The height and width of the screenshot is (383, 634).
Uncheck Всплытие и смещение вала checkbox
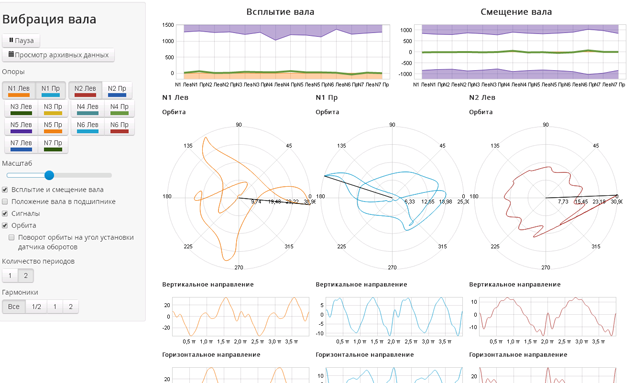(x=5, y=190)
